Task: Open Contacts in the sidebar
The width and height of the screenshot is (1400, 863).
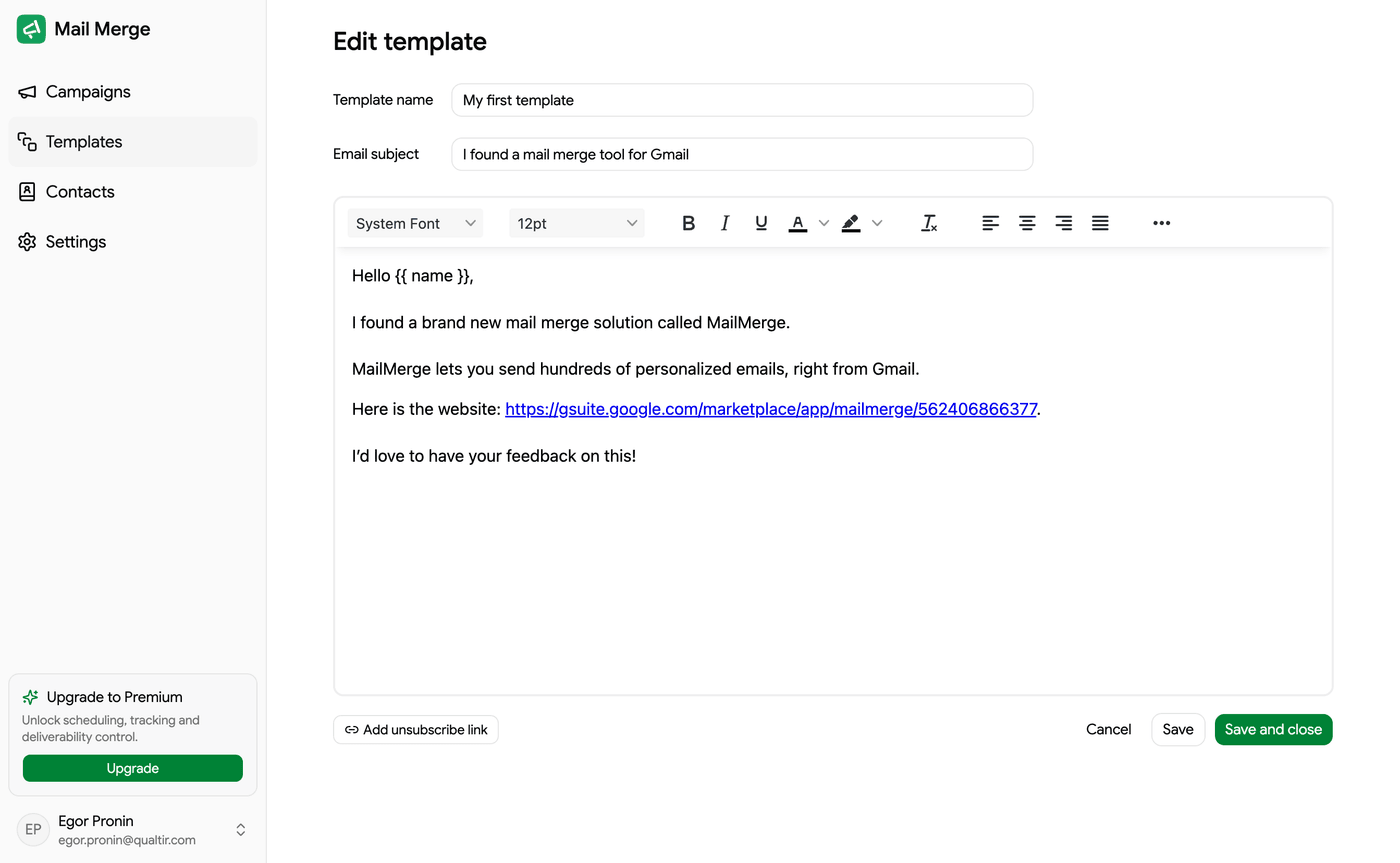Action: pos(133,192)
